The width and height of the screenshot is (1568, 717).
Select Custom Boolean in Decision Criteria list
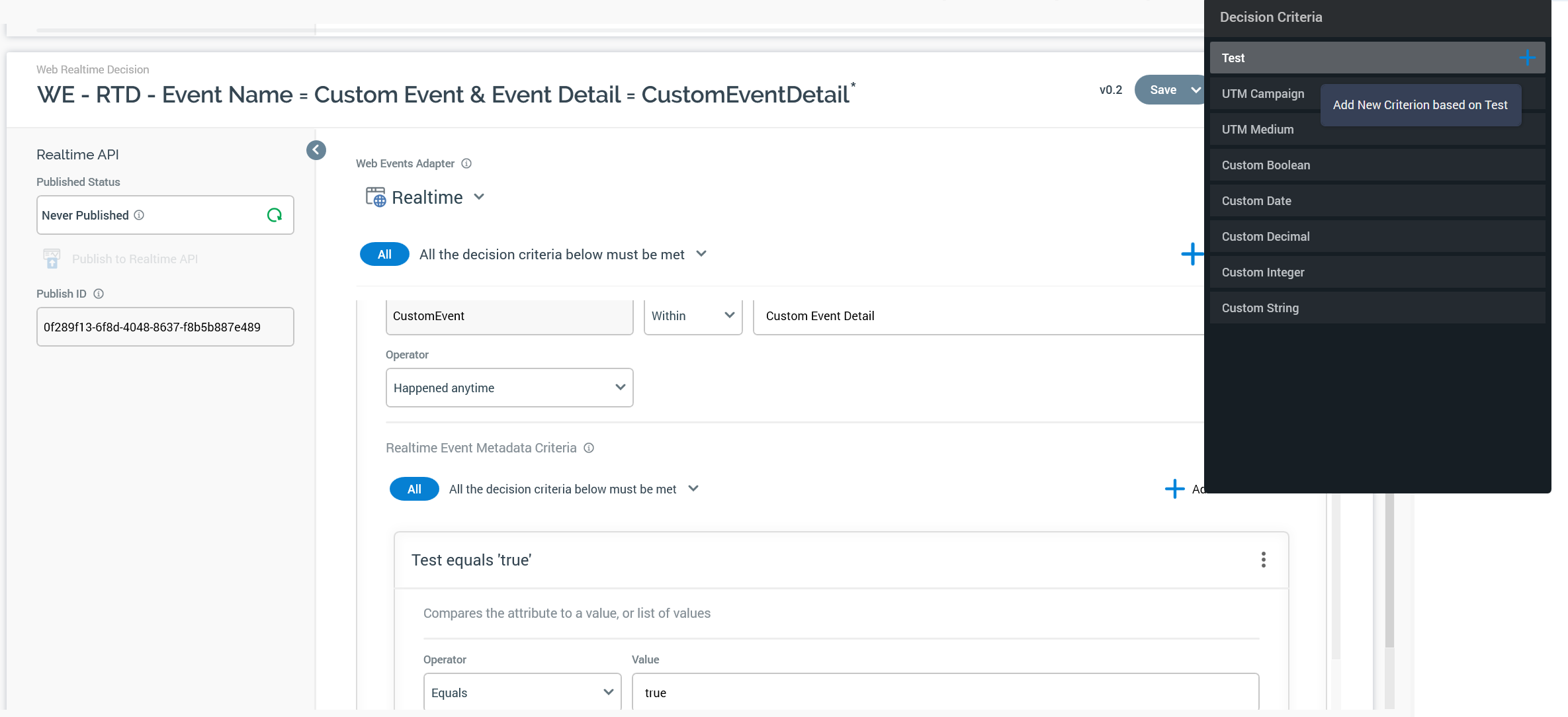click(x=1265, y=165)
